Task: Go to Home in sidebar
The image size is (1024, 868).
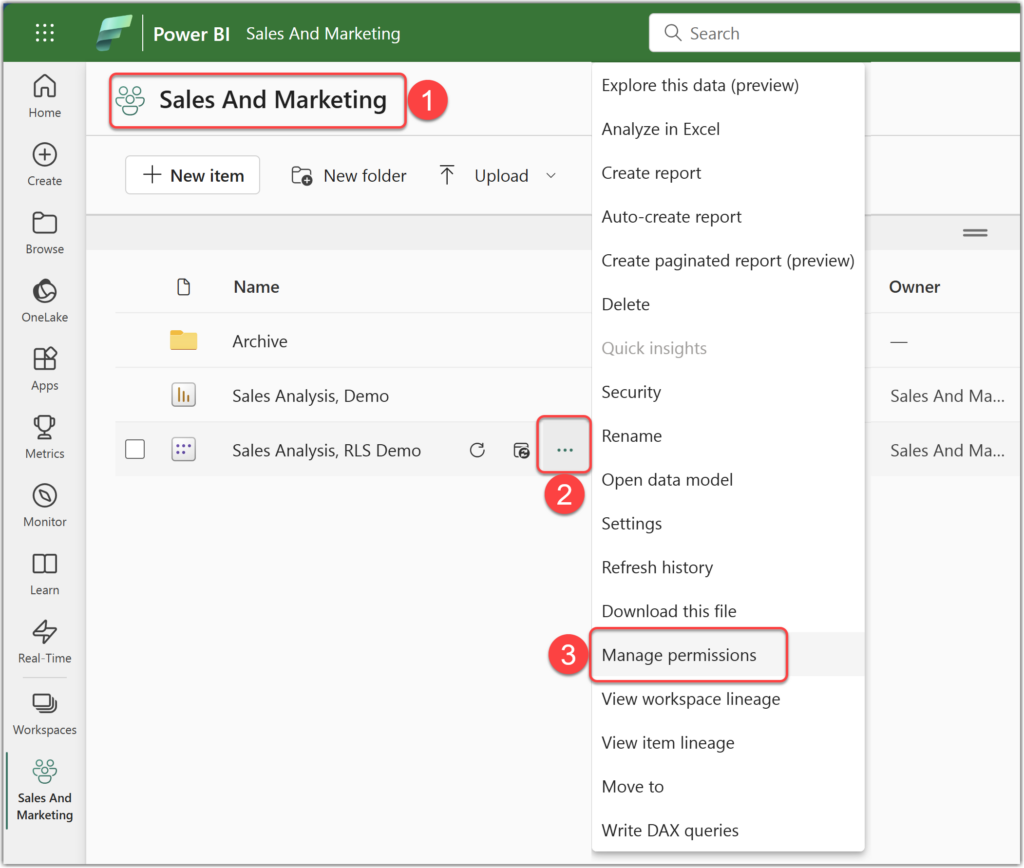Action: pos(44,96)
